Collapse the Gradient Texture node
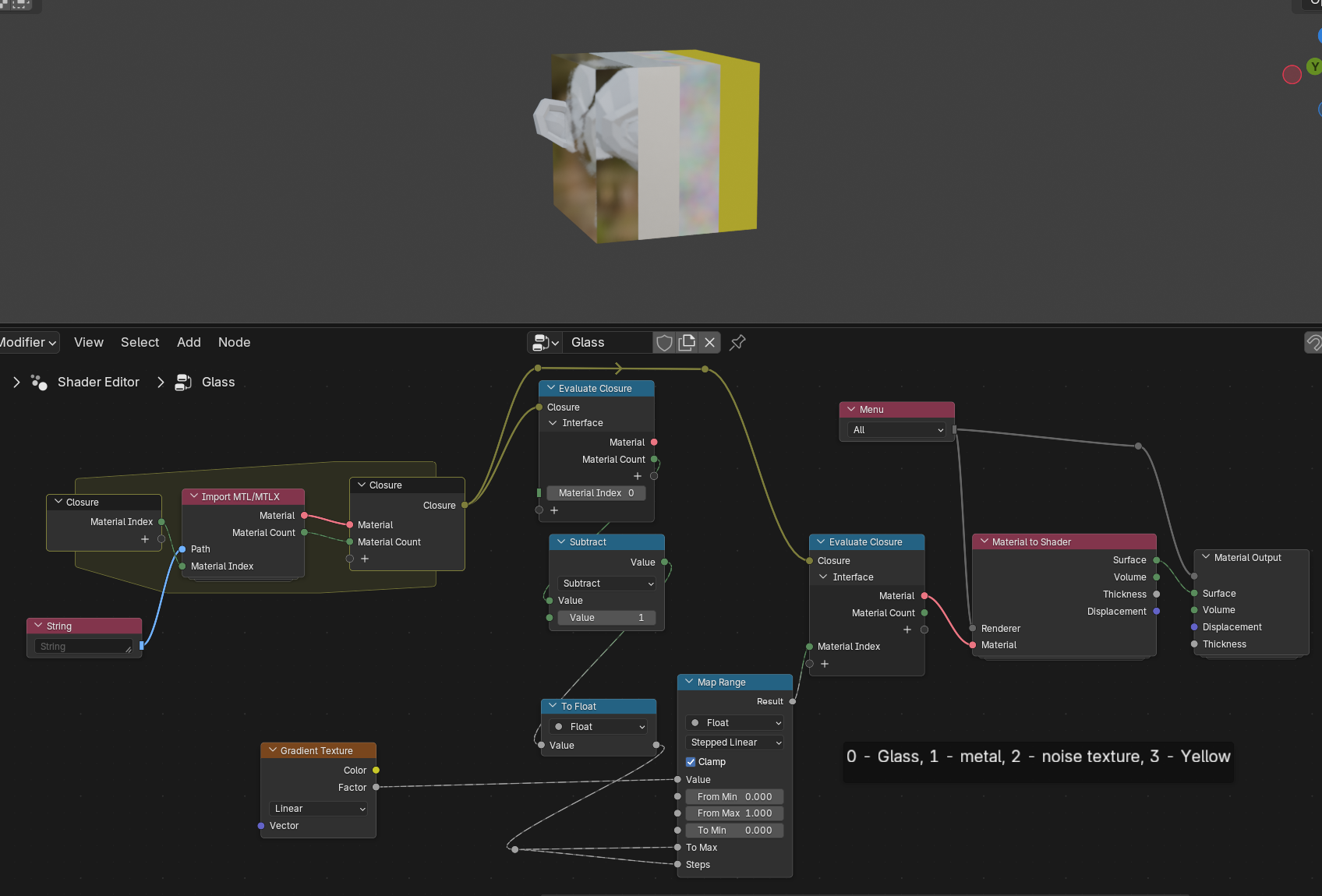The width and height of the screenshot is (1322, 896). pyautogui.click(x=273, y=750)
